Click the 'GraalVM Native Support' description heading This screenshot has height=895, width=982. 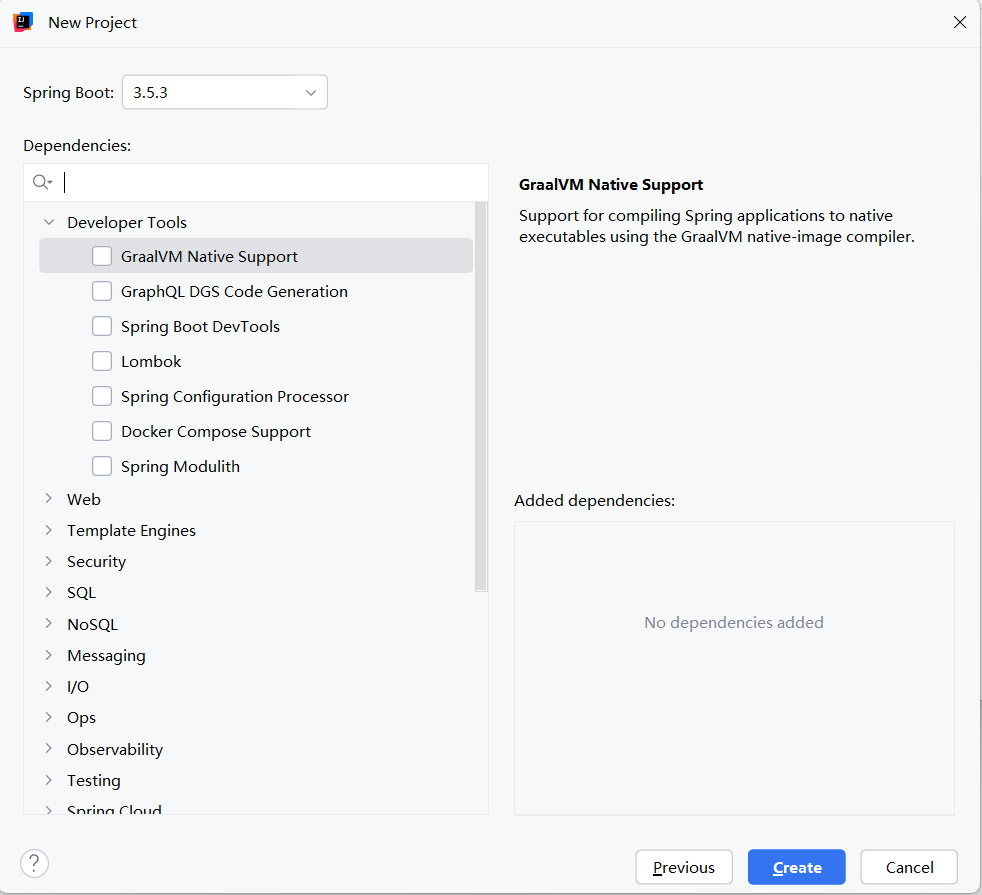pos(611,185)
